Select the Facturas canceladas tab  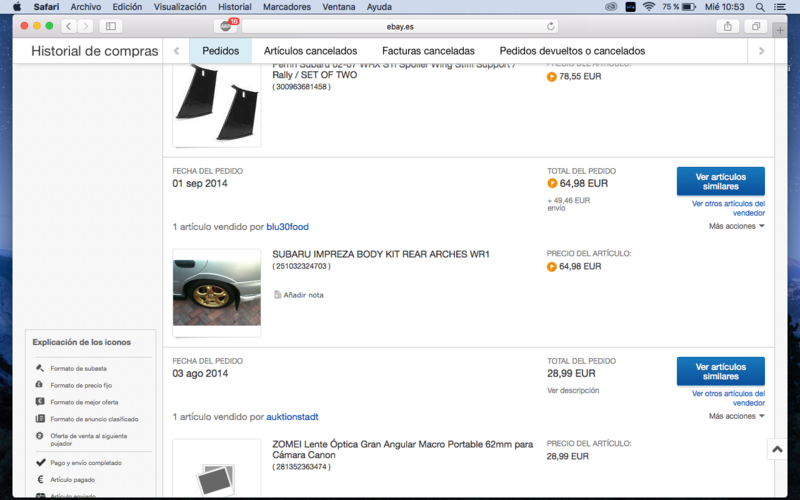428,51
